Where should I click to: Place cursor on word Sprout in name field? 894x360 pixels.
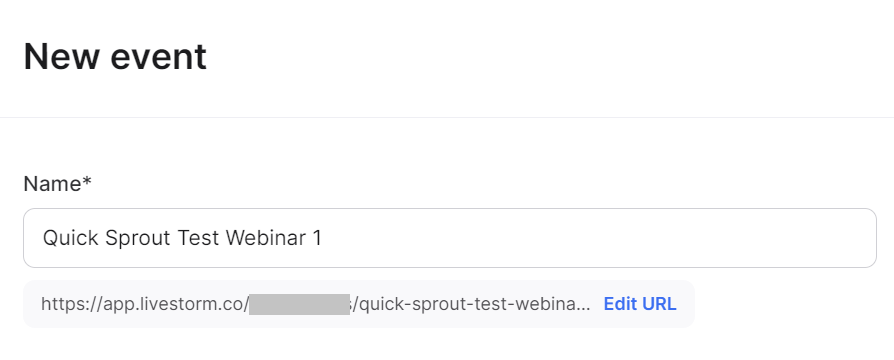pos(139,238)
